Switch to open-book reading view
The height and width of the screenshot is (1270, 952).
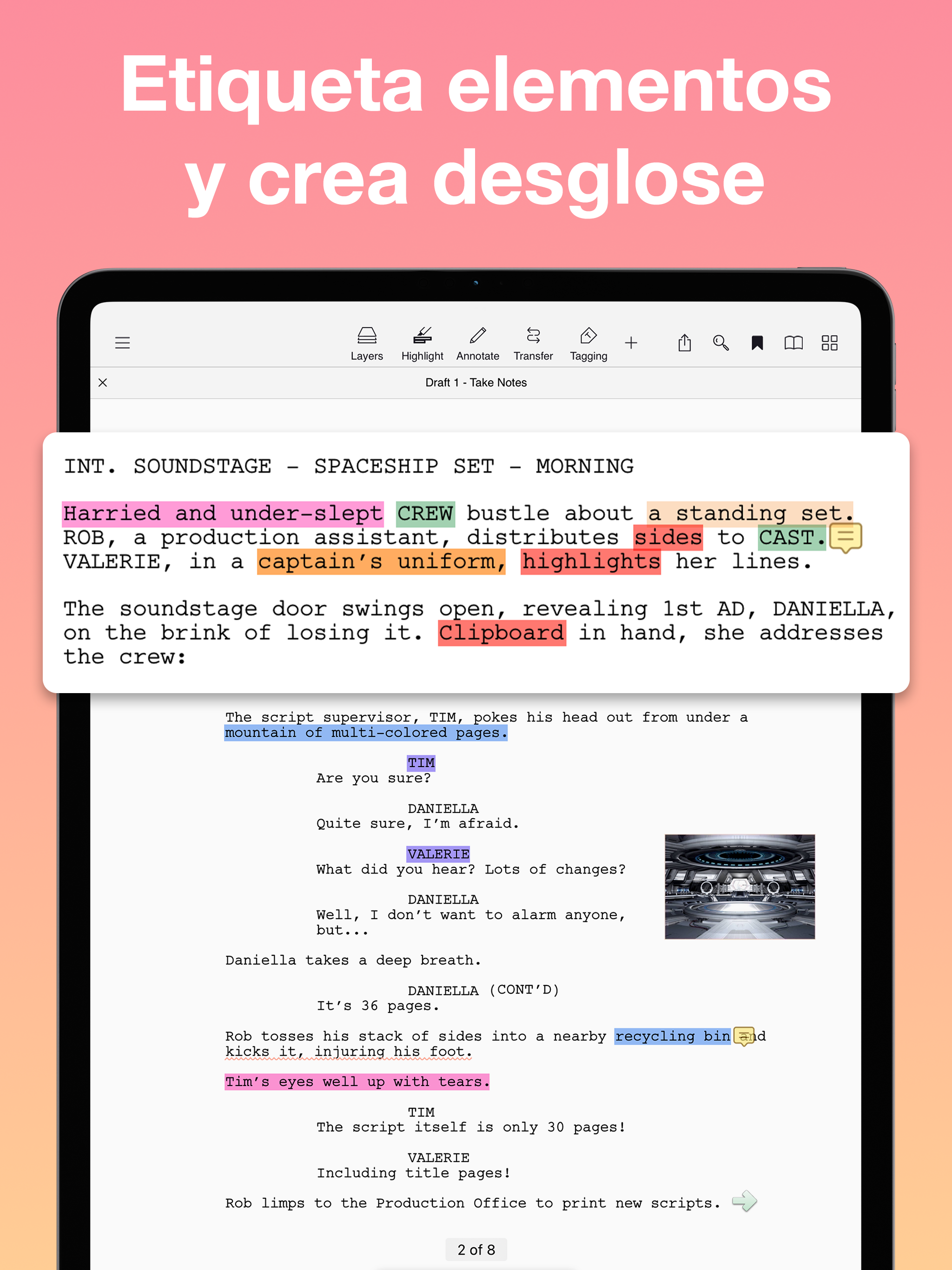793,343
